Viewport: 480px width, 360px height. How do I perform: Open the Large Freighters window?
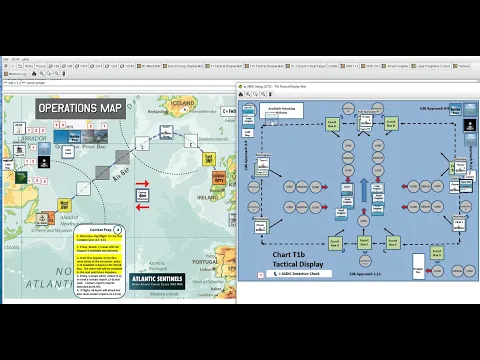[x=431, y=66]
